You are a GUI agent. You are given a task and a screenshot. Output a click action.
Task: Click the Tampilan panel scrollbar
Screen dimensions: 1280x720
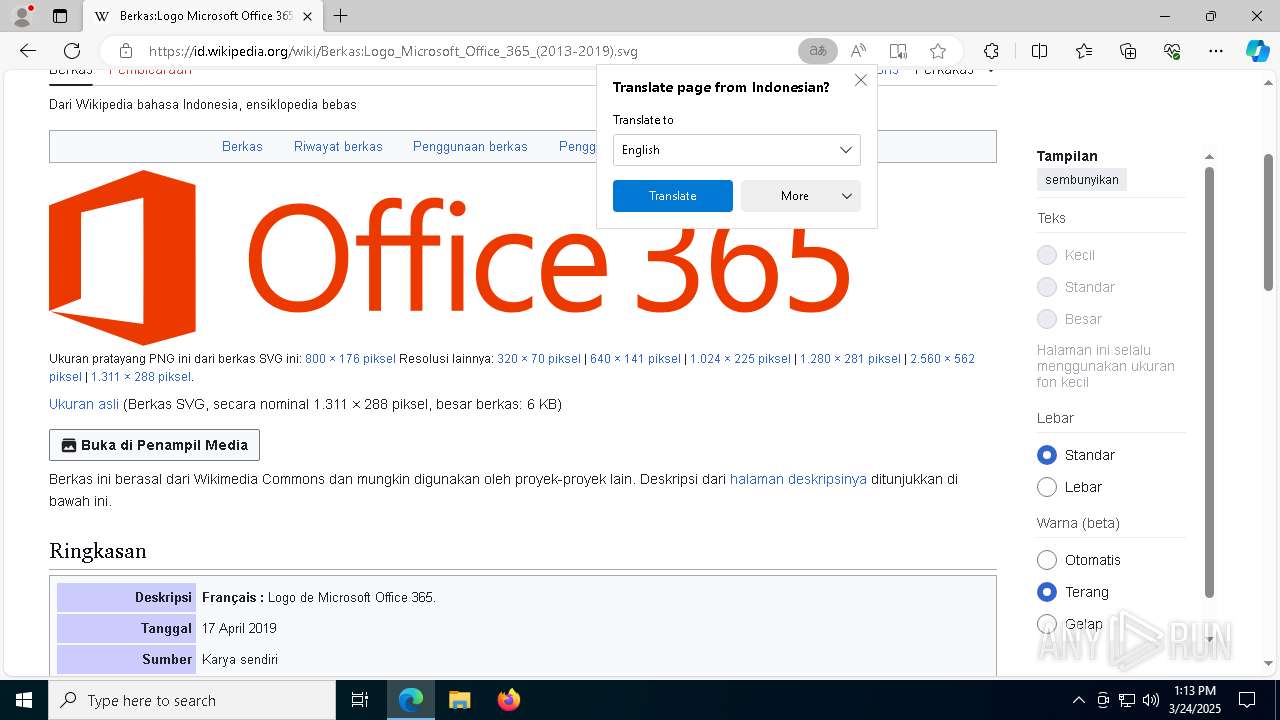pyautogui.click(x=1209, y=382)
